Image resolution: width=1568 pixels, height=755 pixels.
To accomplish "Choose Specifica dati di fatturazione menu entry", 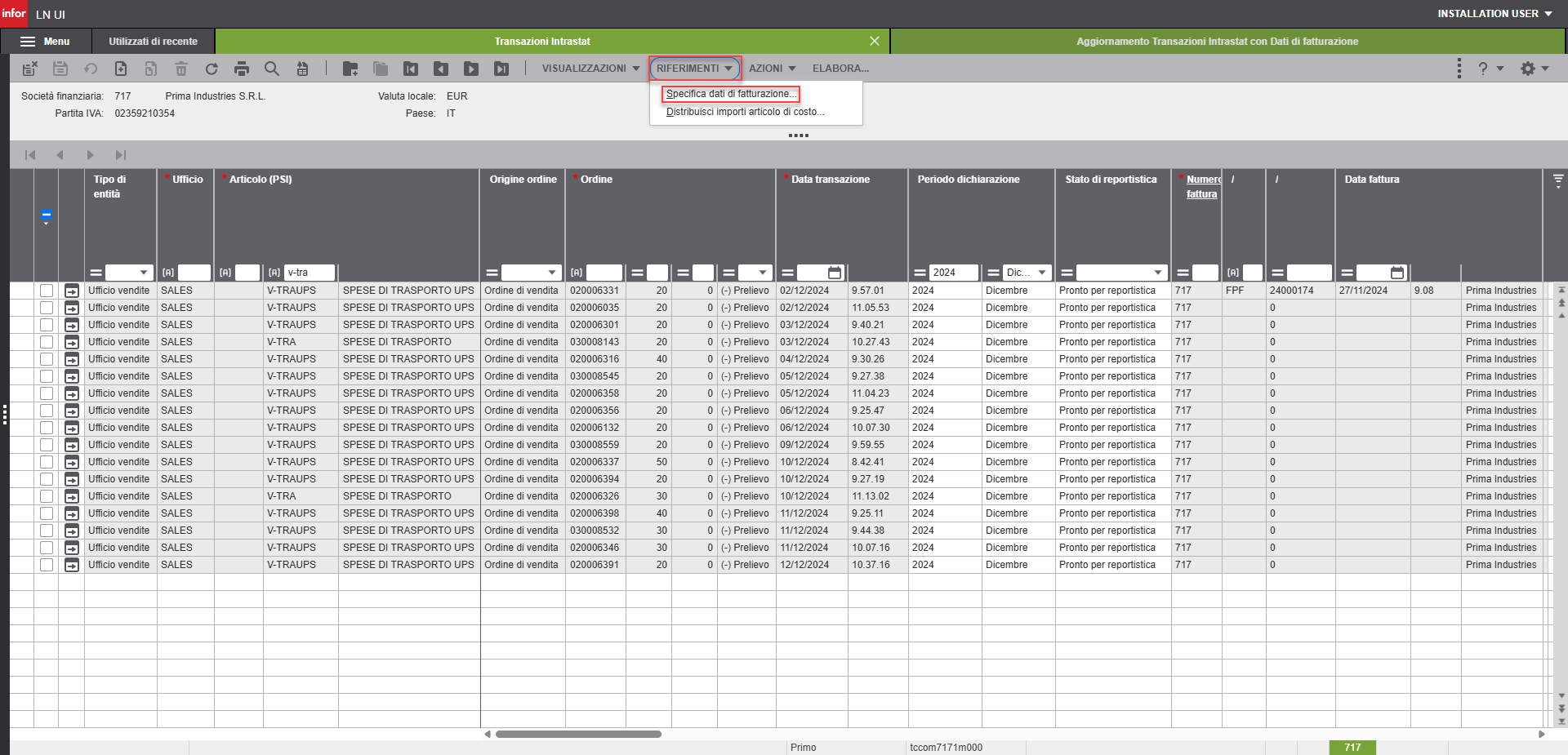I will [x=730, y=94].
